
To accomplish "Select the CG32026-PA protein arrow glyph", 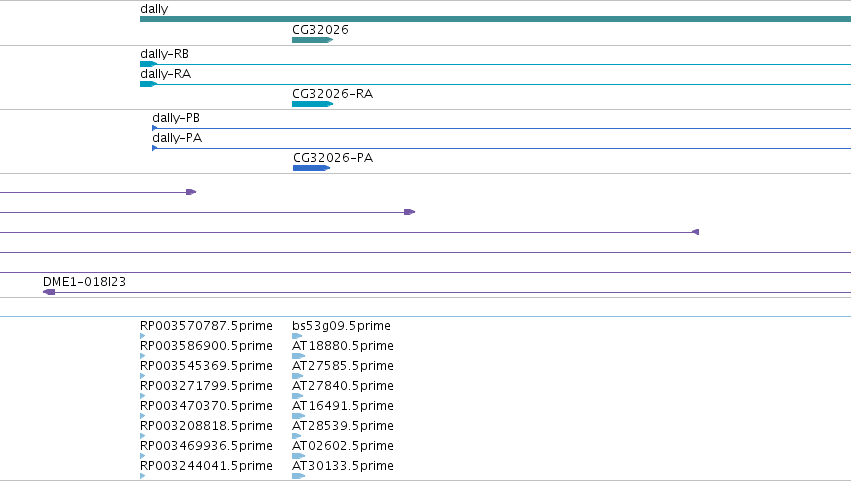I will (312, 168).
